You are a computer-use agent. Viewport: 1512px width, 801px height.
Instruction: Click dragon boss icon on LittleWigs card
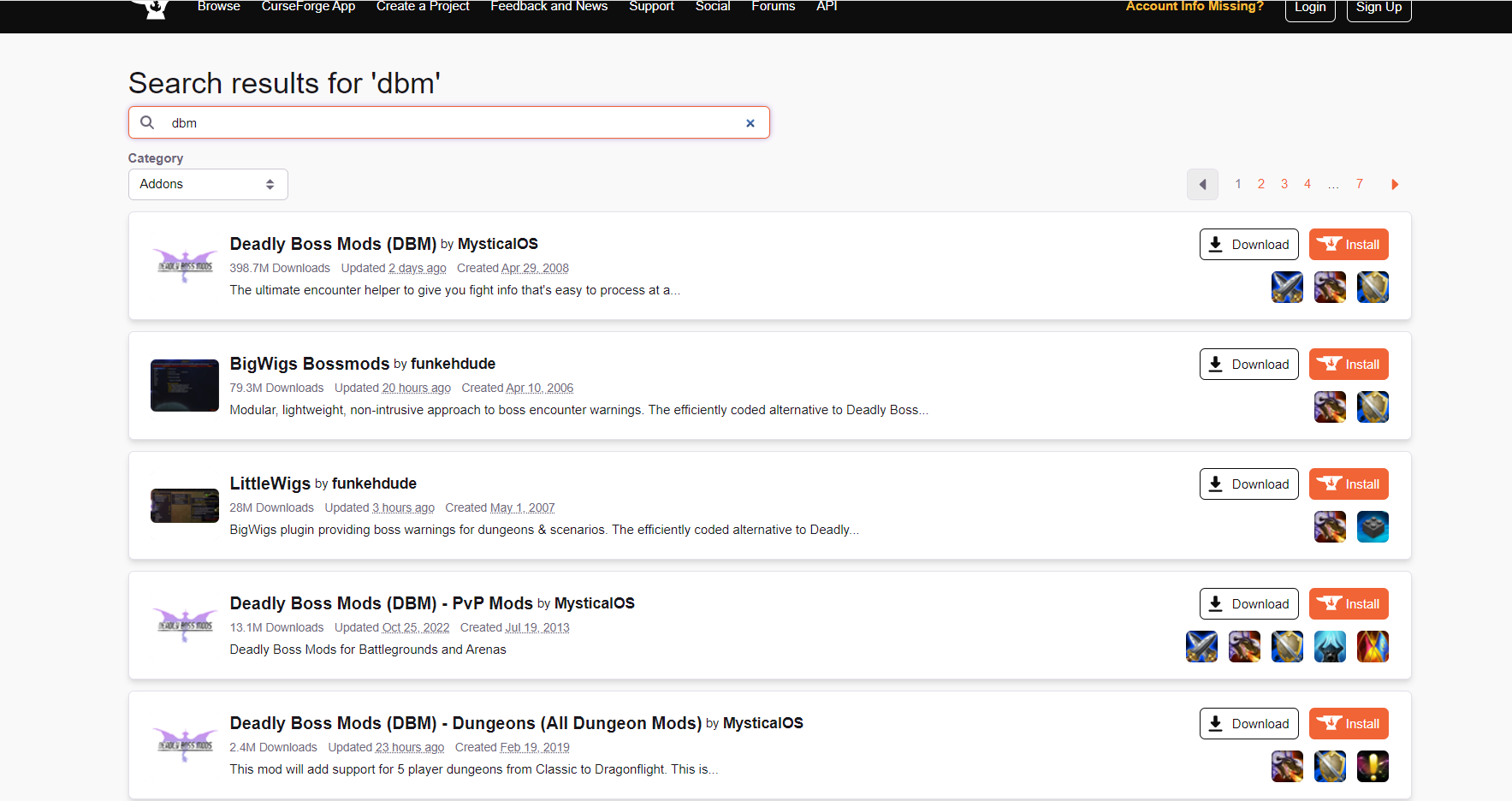tap(1330, 527)
